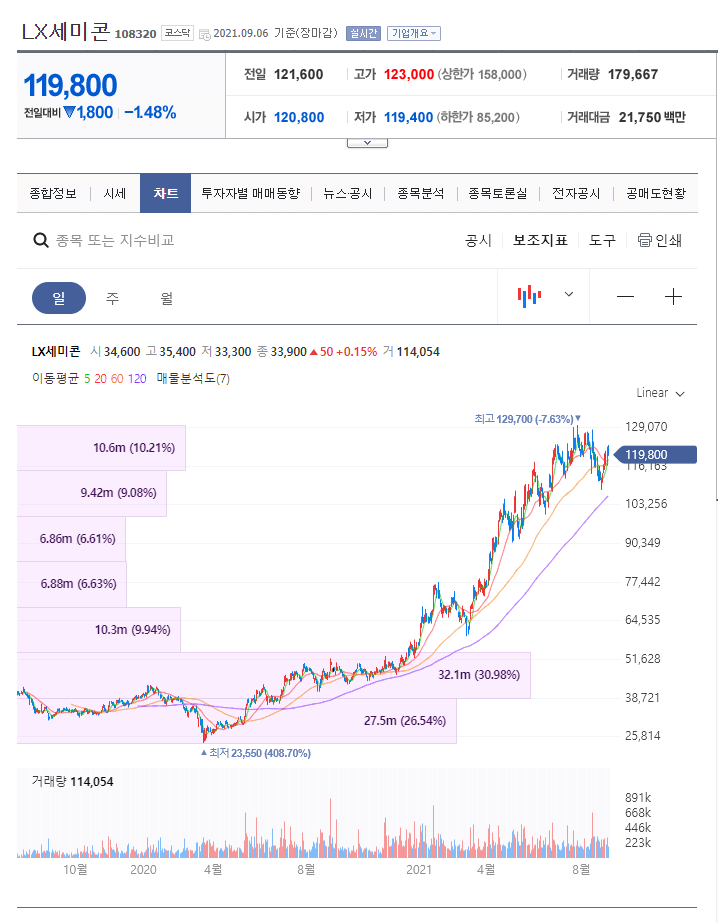The width and height of the screenshot is (718, 923).
Task: Click the 고가 123,000 value
Action: 408,74
